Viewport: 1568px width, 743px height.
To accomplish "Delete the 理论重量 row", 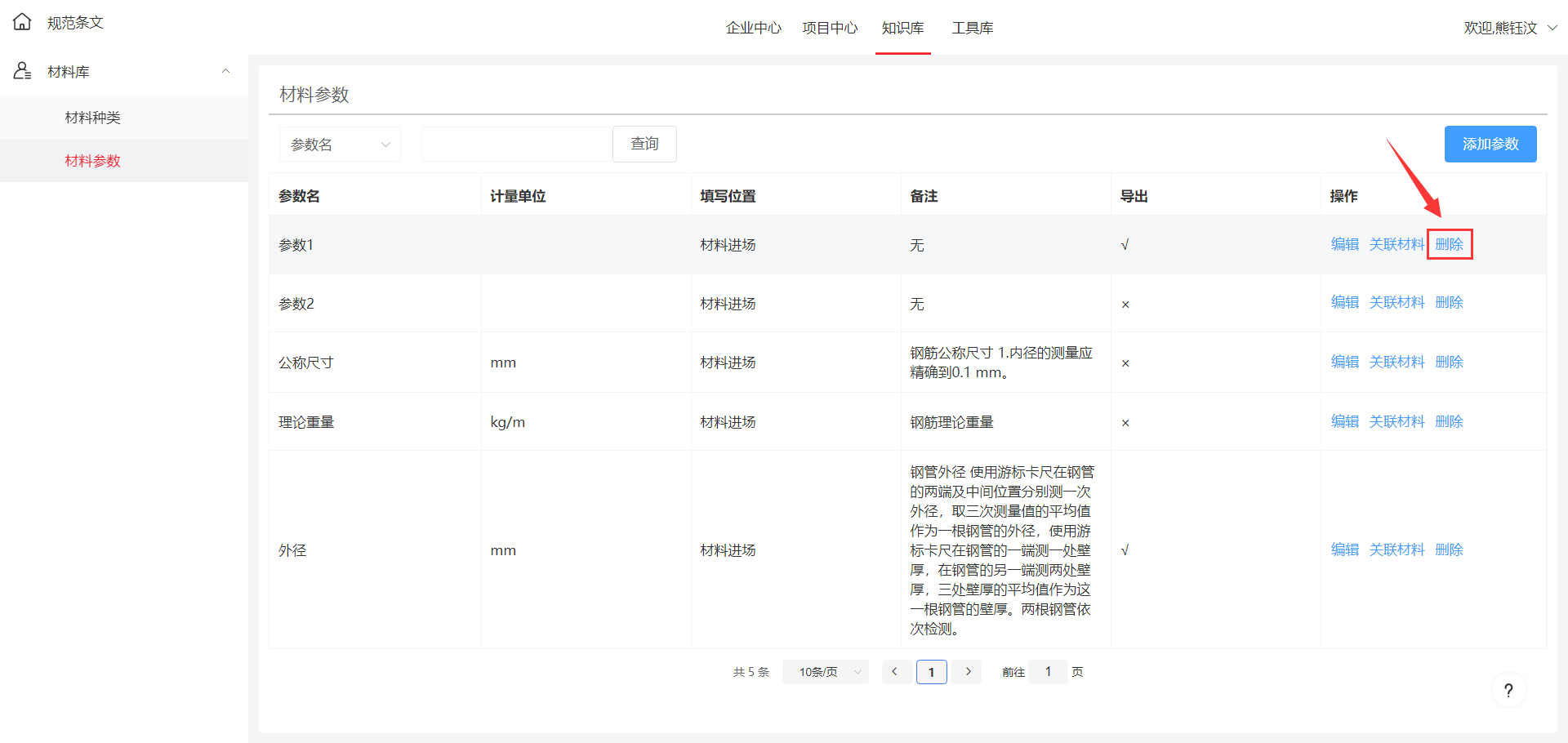I will 1449,421.
